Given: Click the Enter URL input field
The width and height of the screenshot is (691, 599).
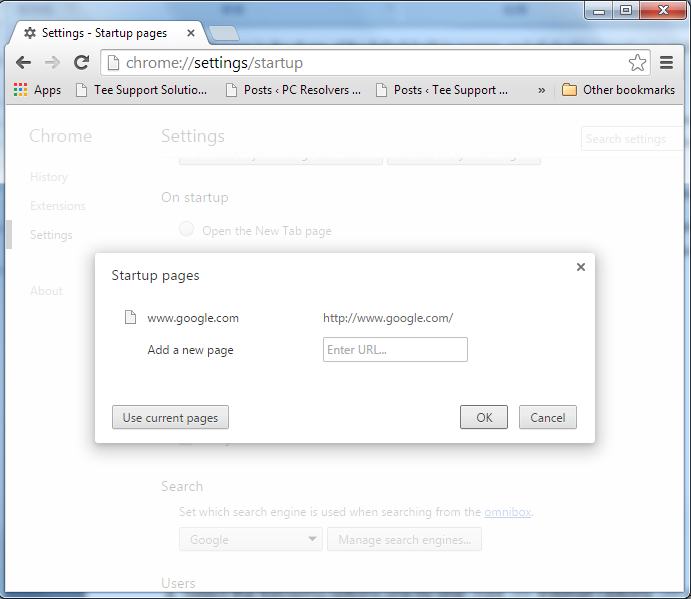Looking at the screenshot, I should pyautogui.click(x=395, y=350).
